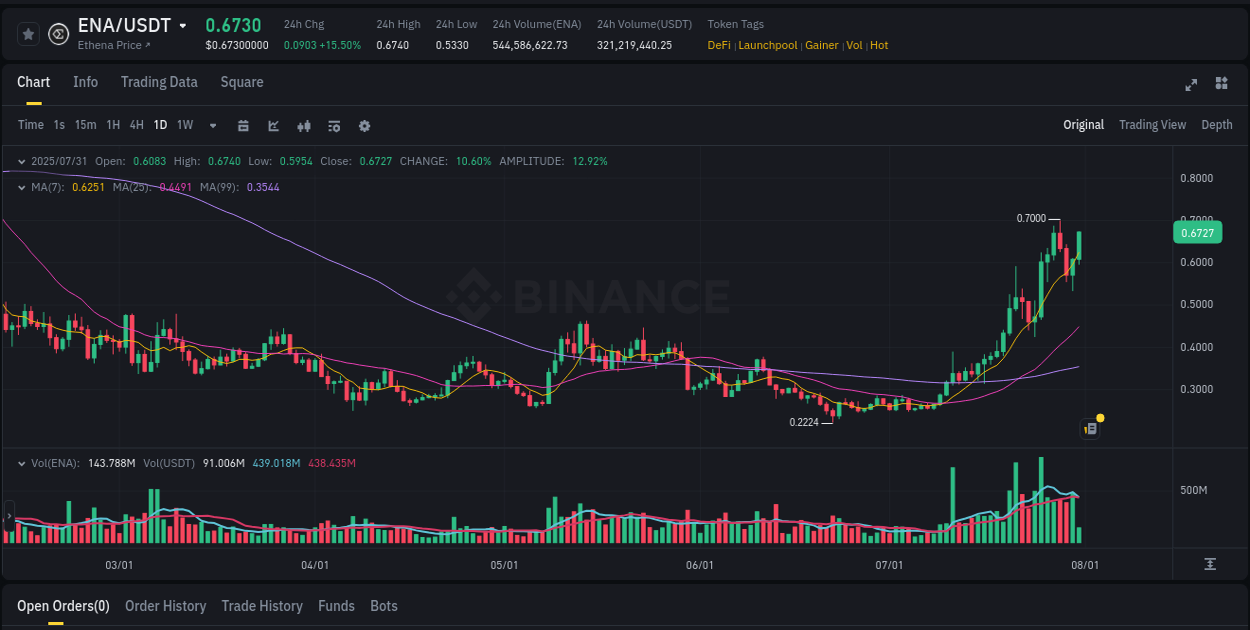Favorite ENA/USDT with the star icon
The image size is (1250, 630).
28,33
